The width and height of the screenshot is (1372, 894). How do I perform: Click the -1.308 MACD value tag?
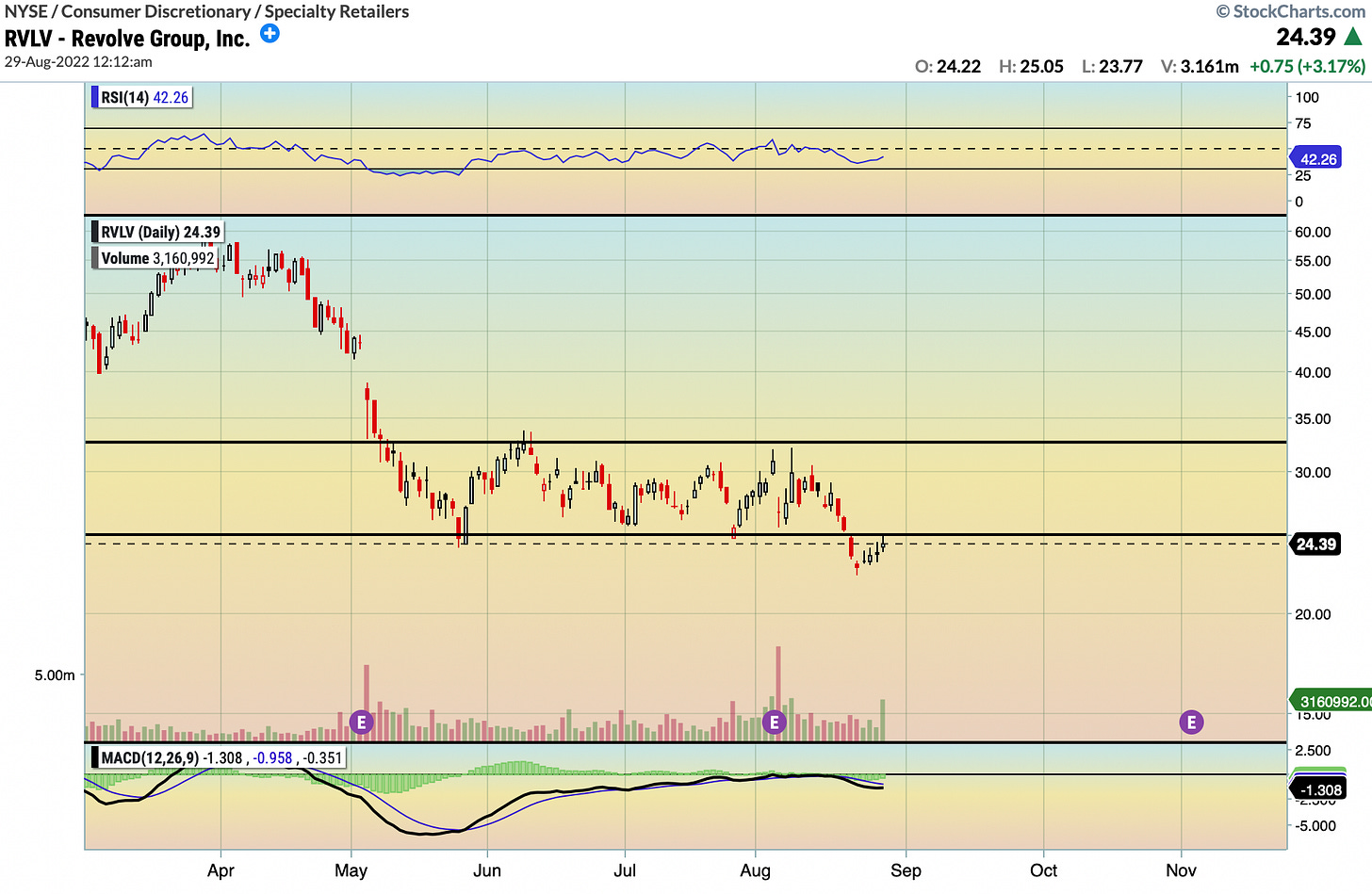pyautogui.click(x=1317, y=789)
